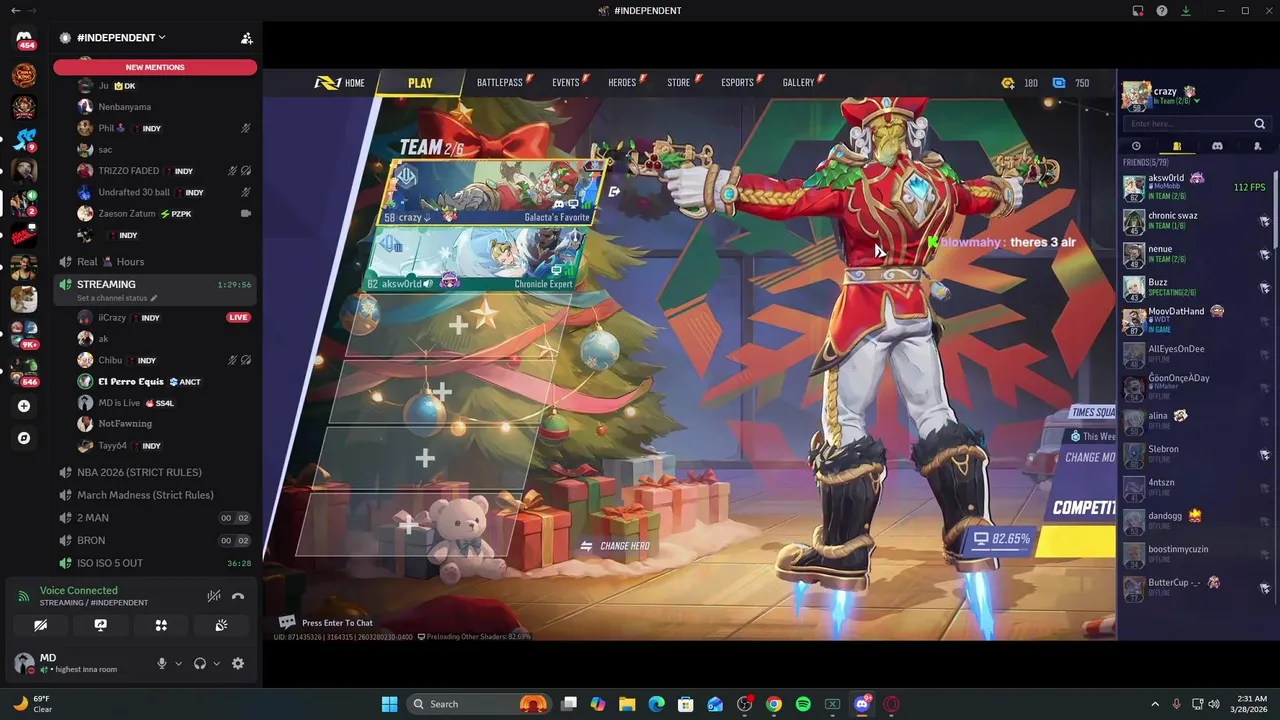The image size is (1280, 720).
Task: Open the #INDEPENDENT server dropdown menu
Action: [121, 38]
